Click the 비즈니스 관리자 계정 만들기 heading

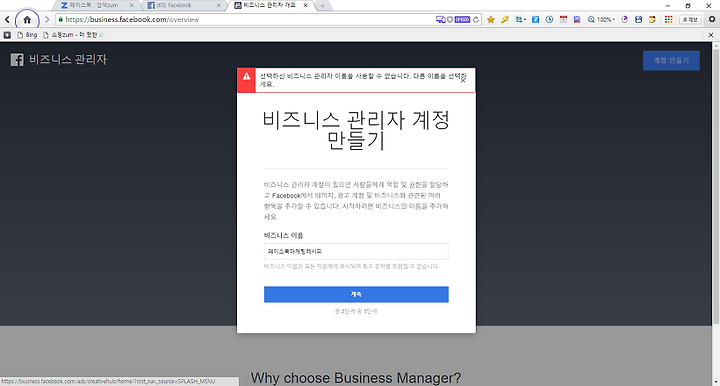click(x=356, y=130)
